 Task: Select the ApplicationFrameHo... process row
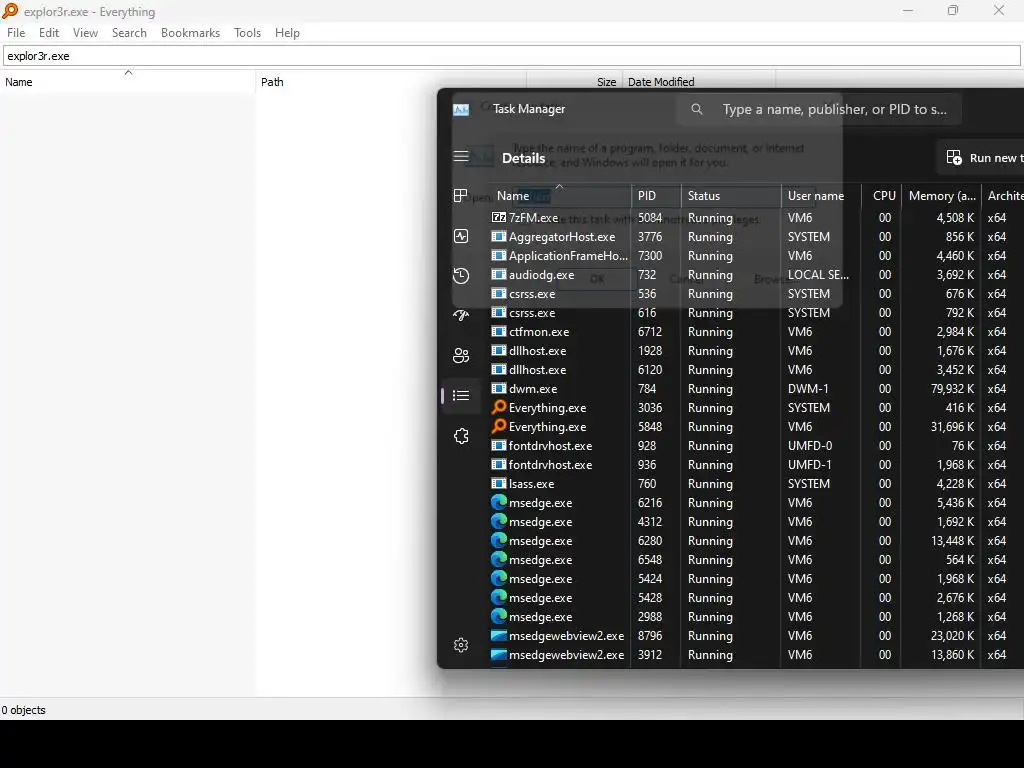(756, 255)
